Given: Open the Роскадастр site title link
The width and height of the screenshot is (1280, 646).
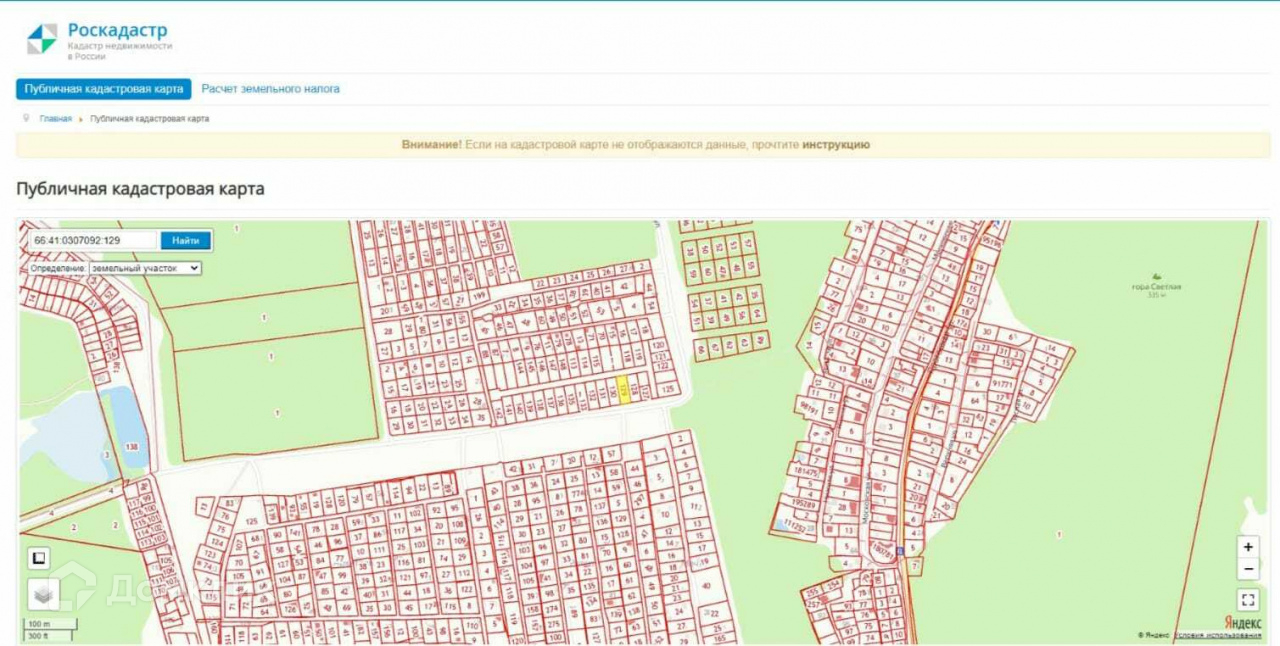Looking at the screenshot, I should click(x=118, y=30).
